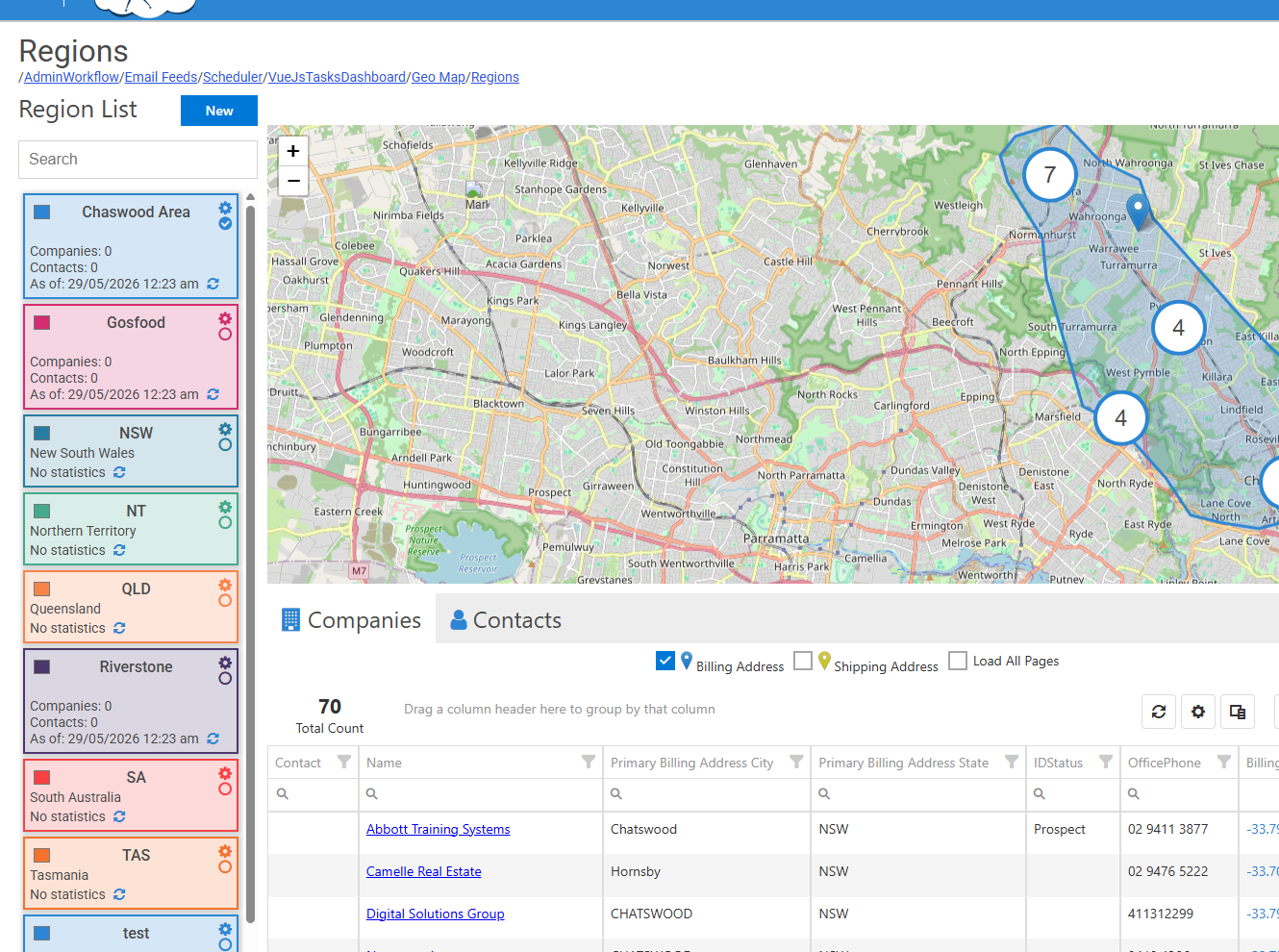Viewport: 1279px width, 952px height.
Task: Open search operator in Billing City filter row
Action: coord(616,794)
